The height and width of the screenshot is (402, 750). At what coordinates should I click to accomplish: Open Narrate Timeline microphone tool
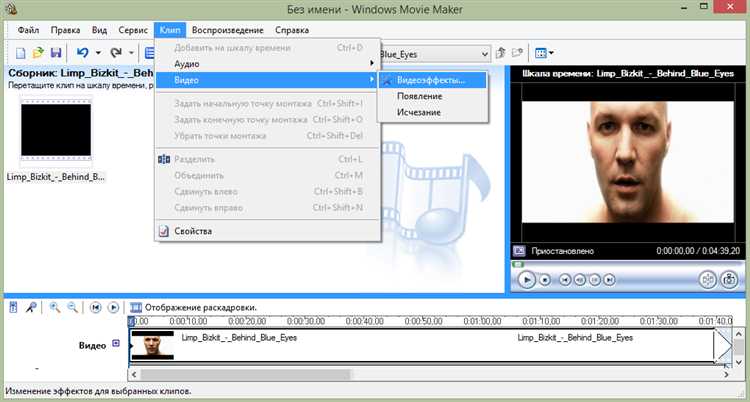[x=31, y=307]
